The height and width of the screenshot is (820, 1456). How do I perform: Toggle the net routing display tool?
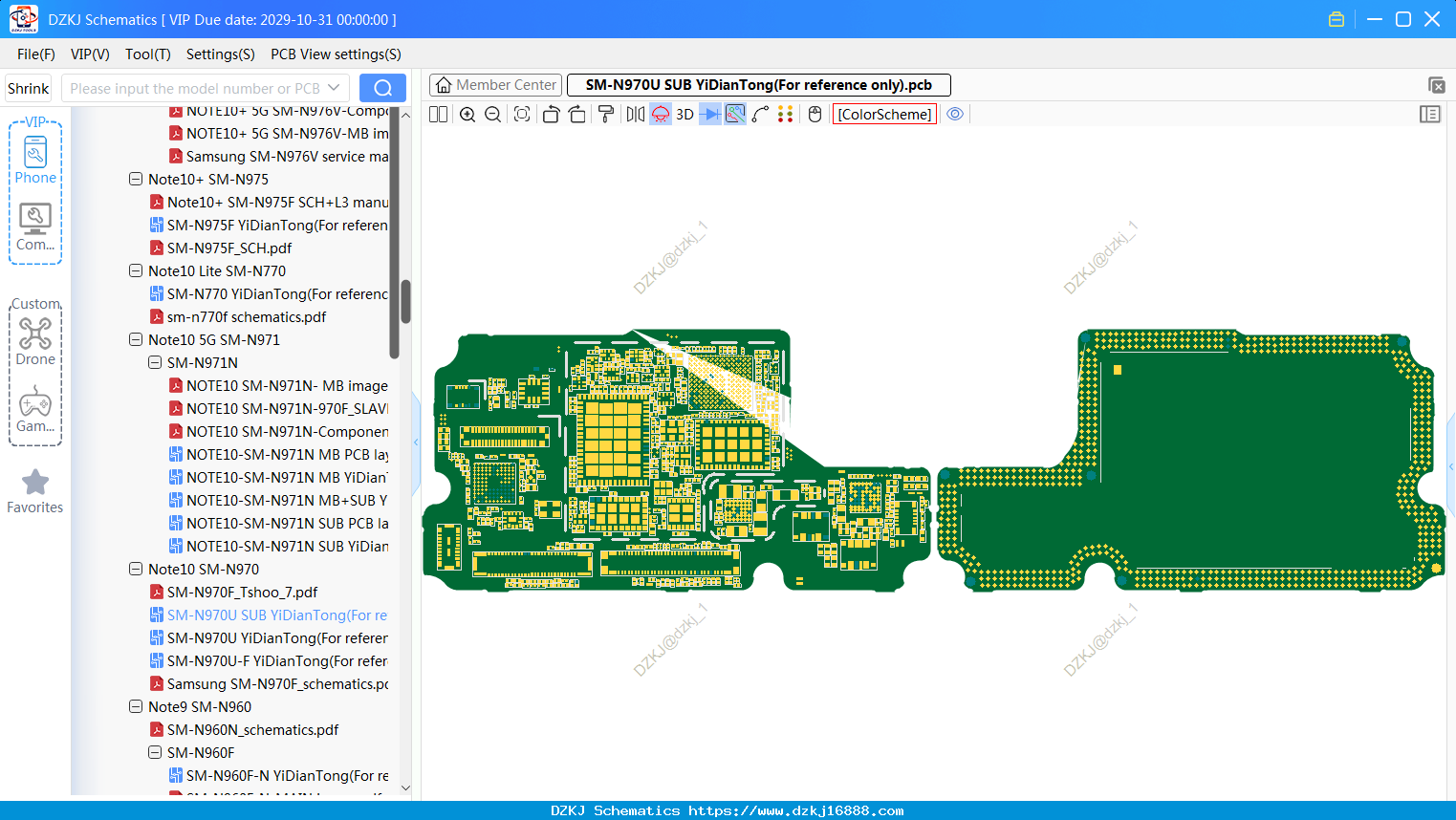pos(735,115)
